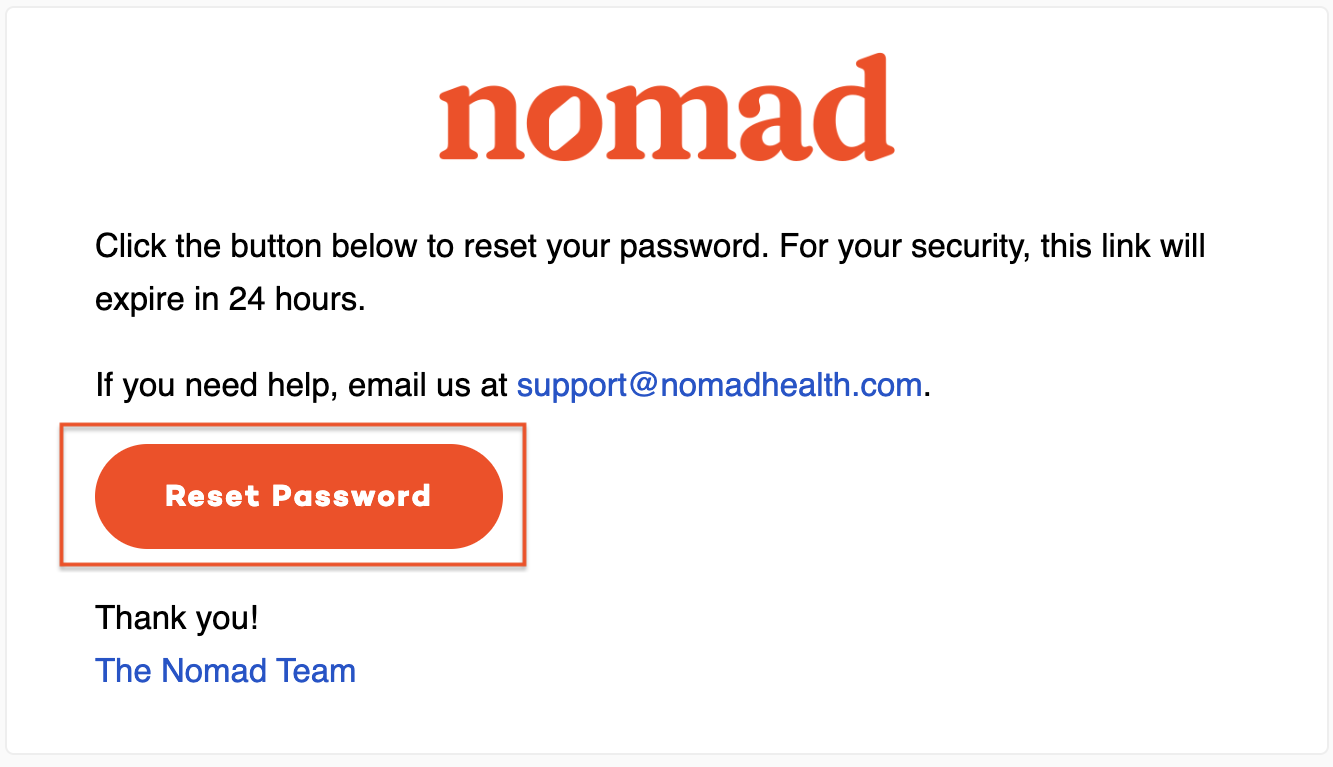Click the 'expire in 24 hours' sentence
1333x767 pixels.
click(x=230, y=298)
